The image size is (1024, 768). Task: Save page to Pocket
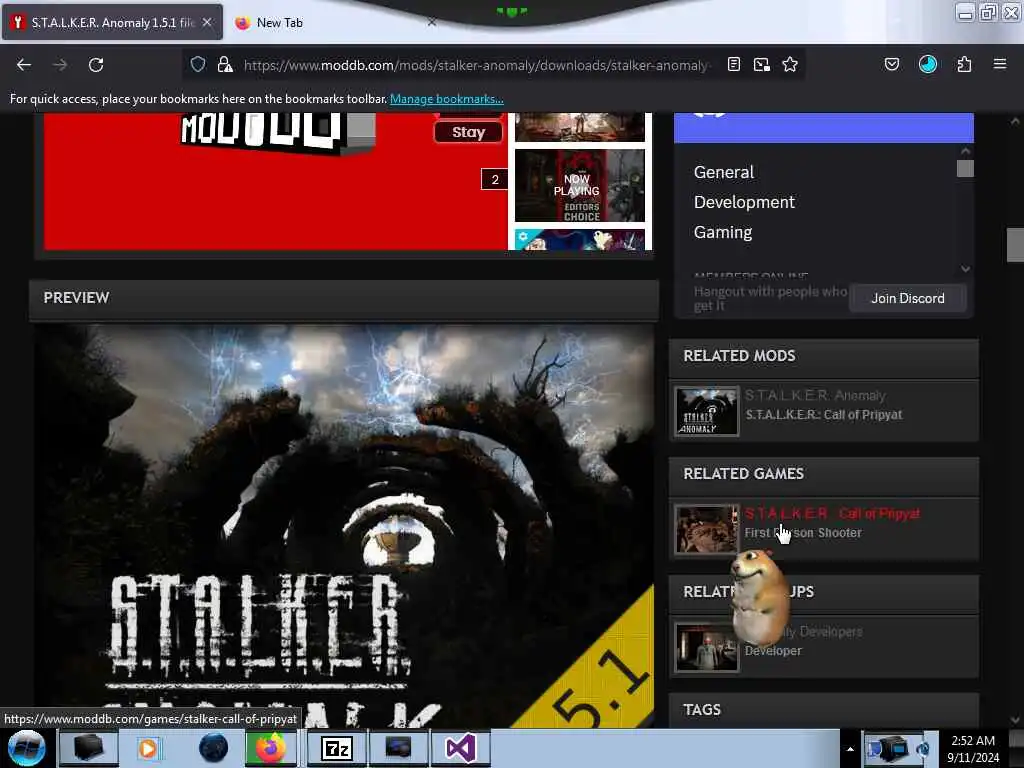point(891,64)
